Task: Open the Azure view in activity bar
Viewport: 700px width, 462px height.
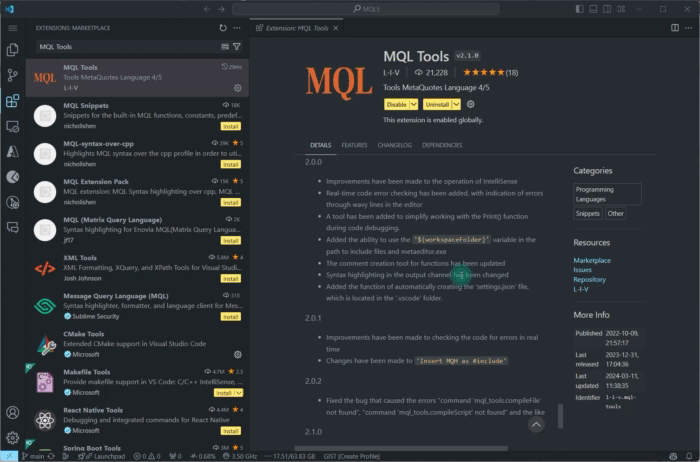Action: tap(12, 152)
